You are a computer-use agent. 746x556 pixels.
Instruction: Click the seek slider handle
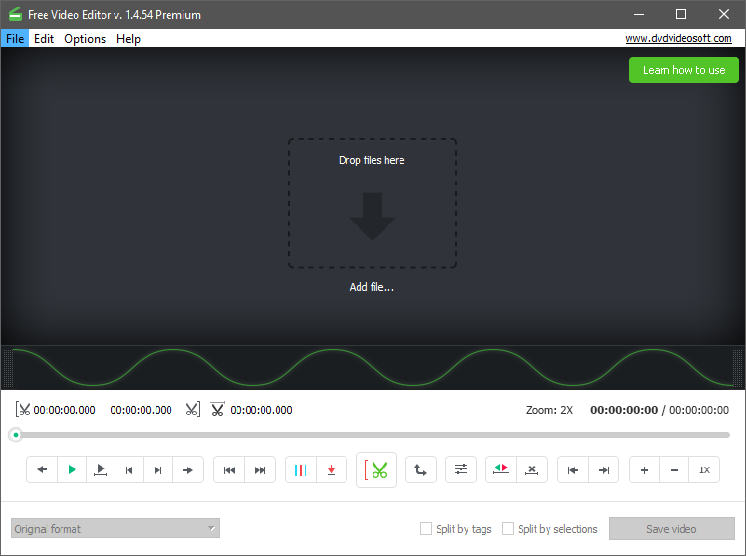tap(16, 435)
